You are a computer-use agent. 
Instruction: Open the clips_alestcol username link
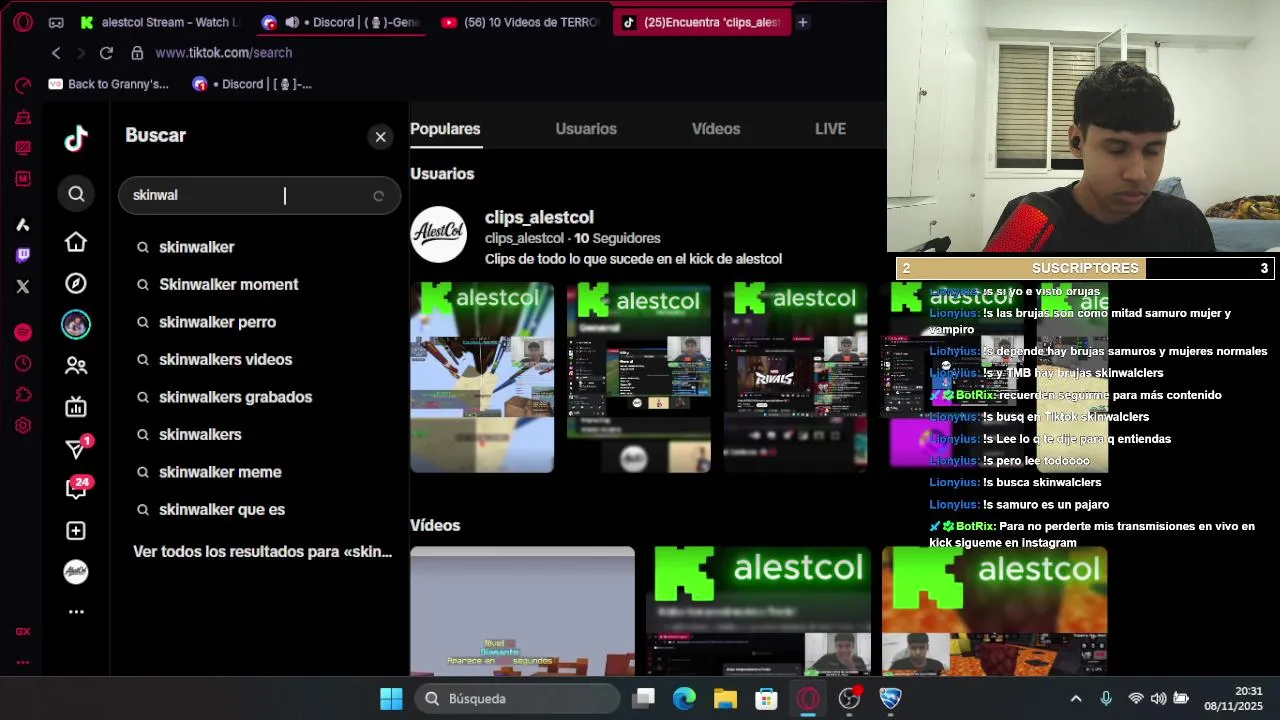pyautogui.click(x=539, y=217)
